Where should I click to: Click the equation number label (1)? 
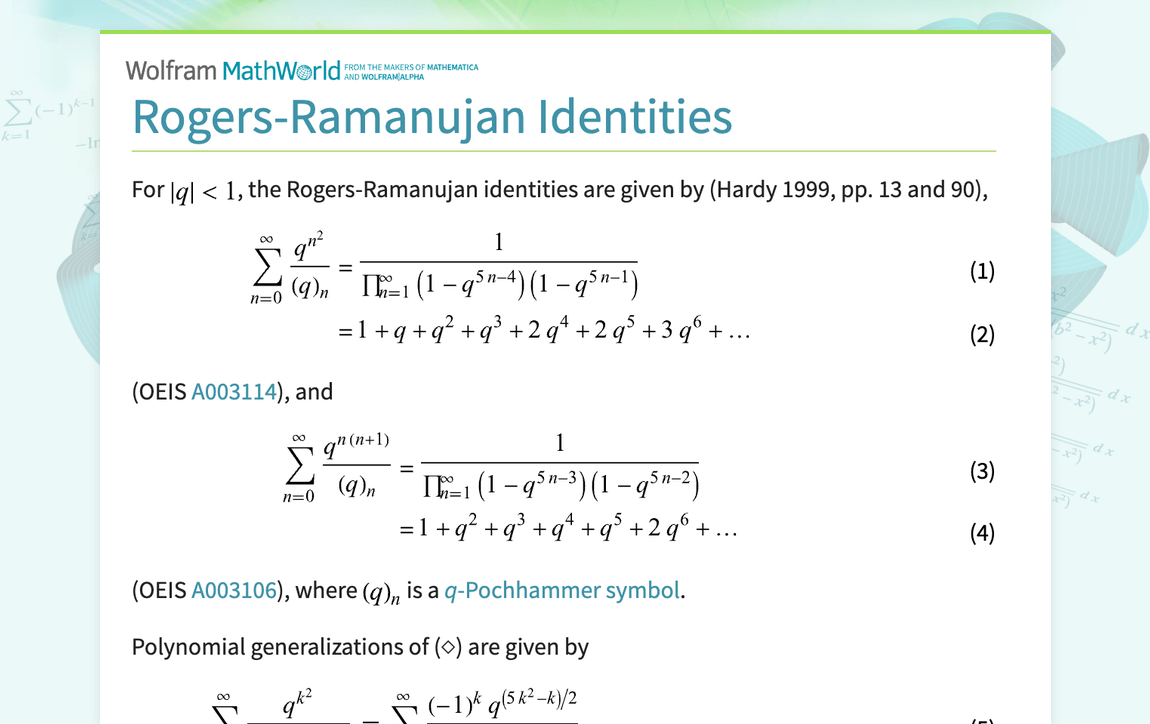[x=982, y=269]
